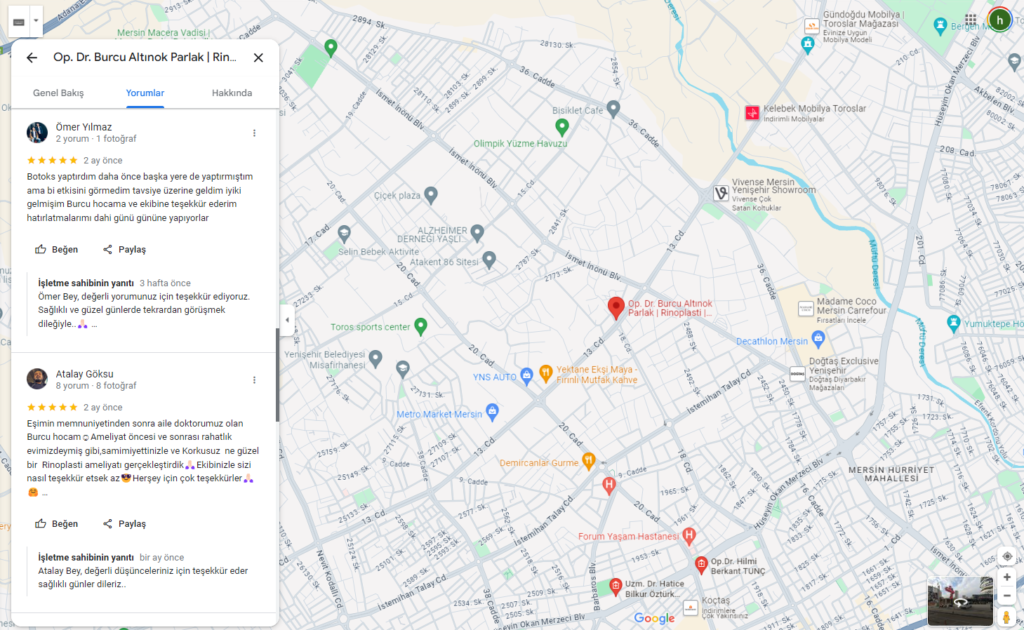Switch to the Genel Bakış tab
Screen dimensions: 1024x630
coord(58,93)
